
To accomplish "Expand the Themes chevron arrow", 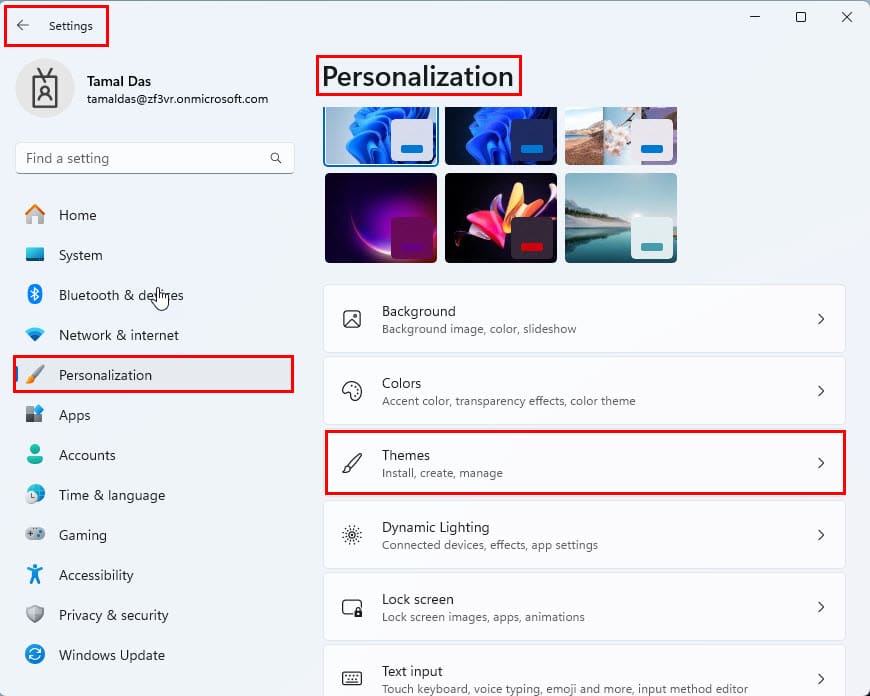I will [x=821, y=463].
